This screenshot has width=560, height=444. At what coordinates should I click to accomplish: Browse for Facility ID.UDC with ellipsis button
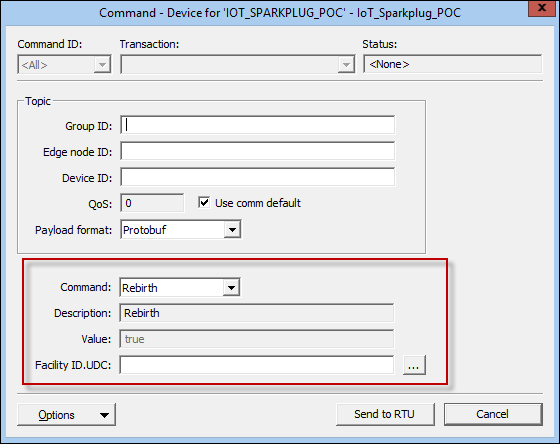point(414,365)
